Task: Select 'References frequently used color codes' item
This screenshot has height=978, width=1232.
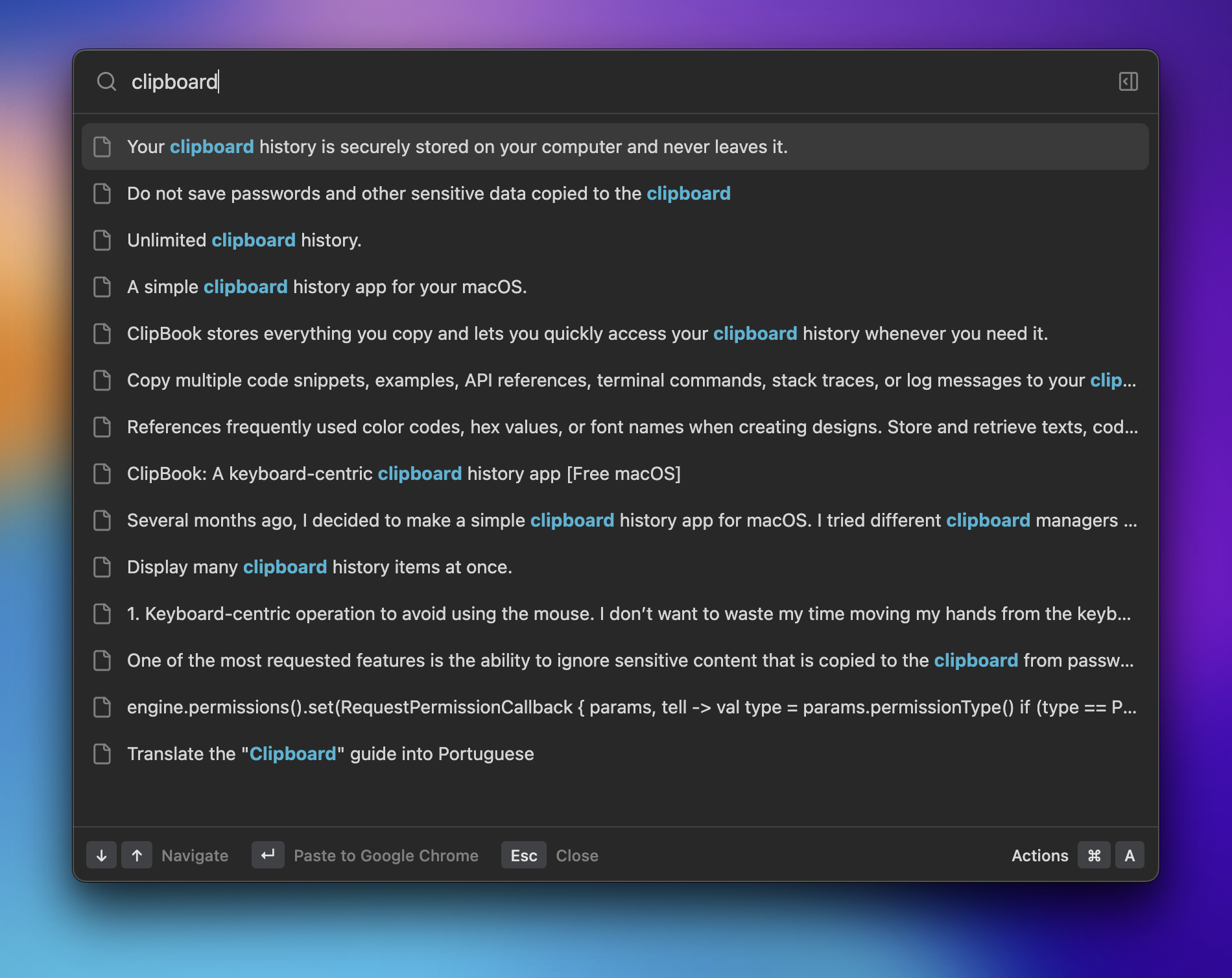Action: (615, 427)
